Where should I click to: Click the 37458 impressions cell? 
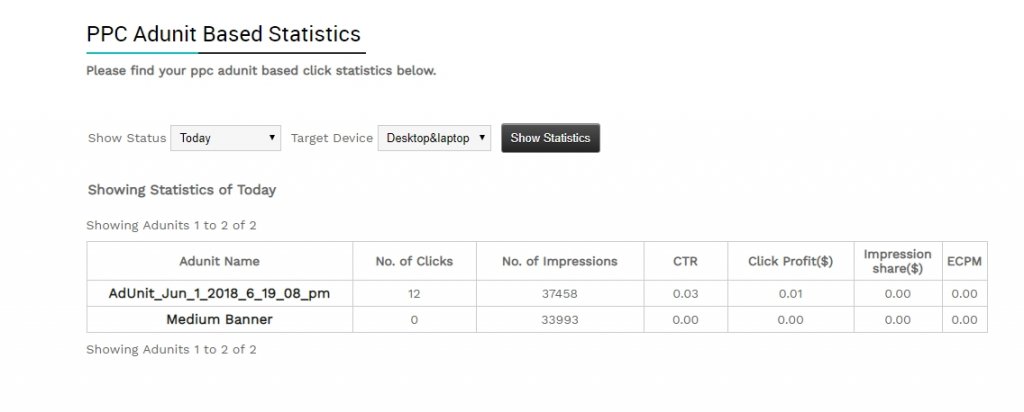[560, 294]
